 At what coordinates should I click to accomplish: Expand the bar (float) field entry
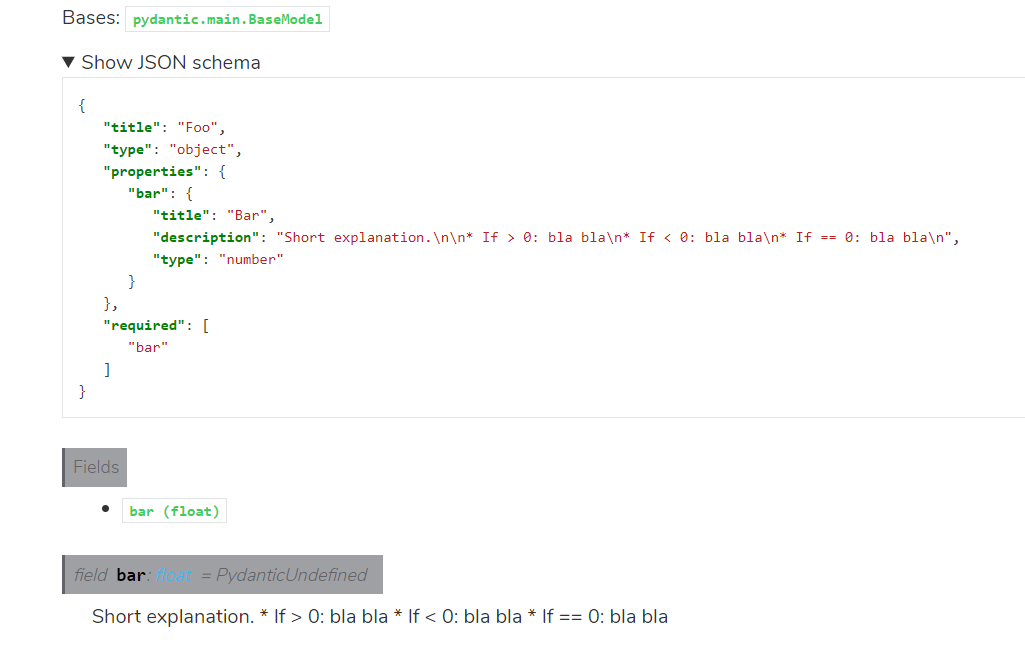coord(173,510)
